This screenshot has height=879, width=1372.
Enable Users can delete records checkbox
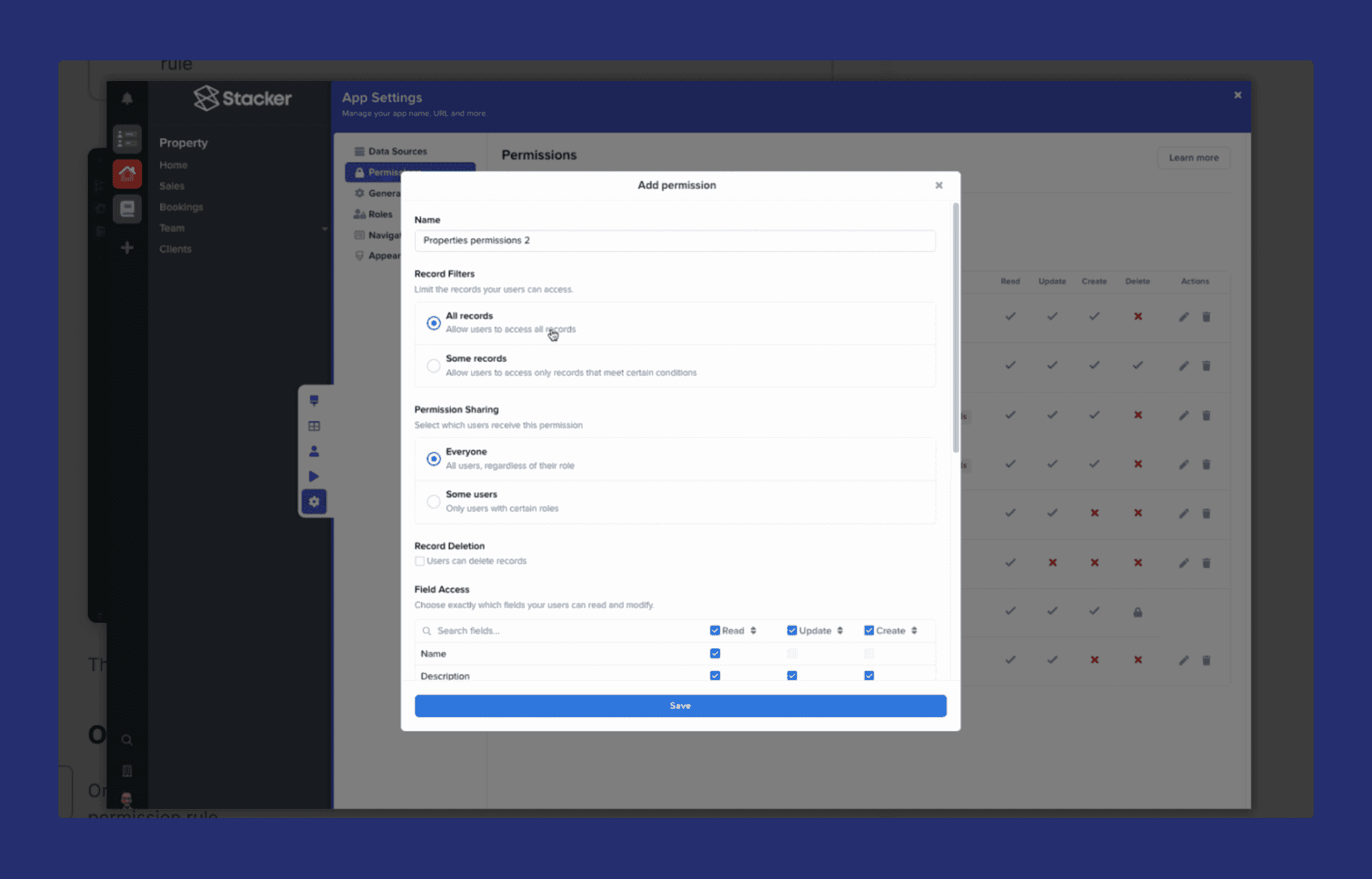tap(419, 561)
